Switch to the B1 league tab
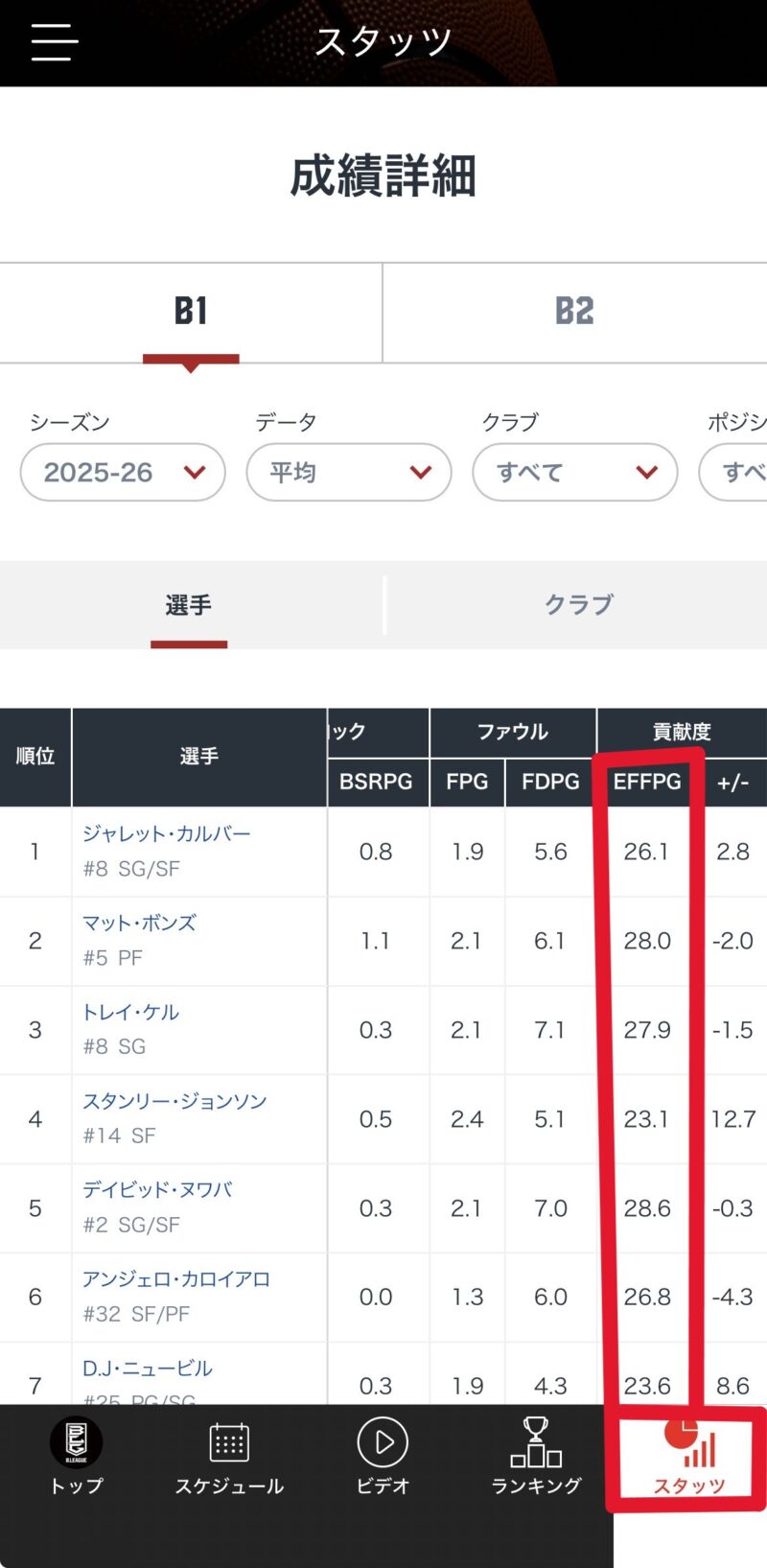Screen dimensions: 767x1568 [191, 312]
